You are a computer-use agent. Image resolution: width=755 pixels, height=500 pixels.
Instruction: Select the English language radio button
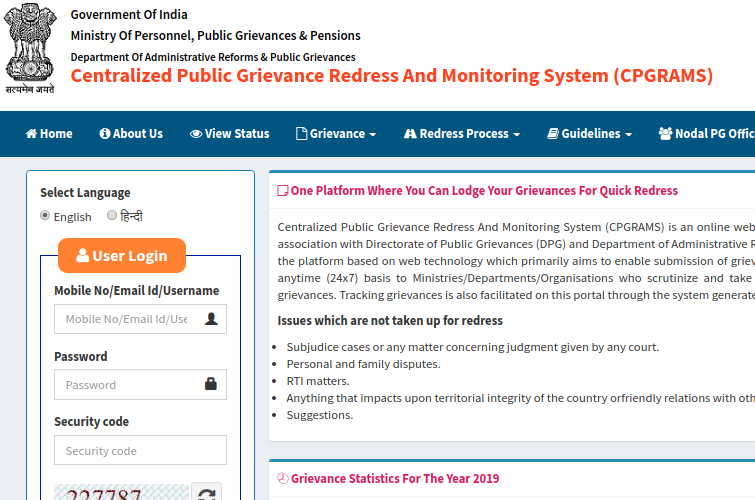(45, 215)
